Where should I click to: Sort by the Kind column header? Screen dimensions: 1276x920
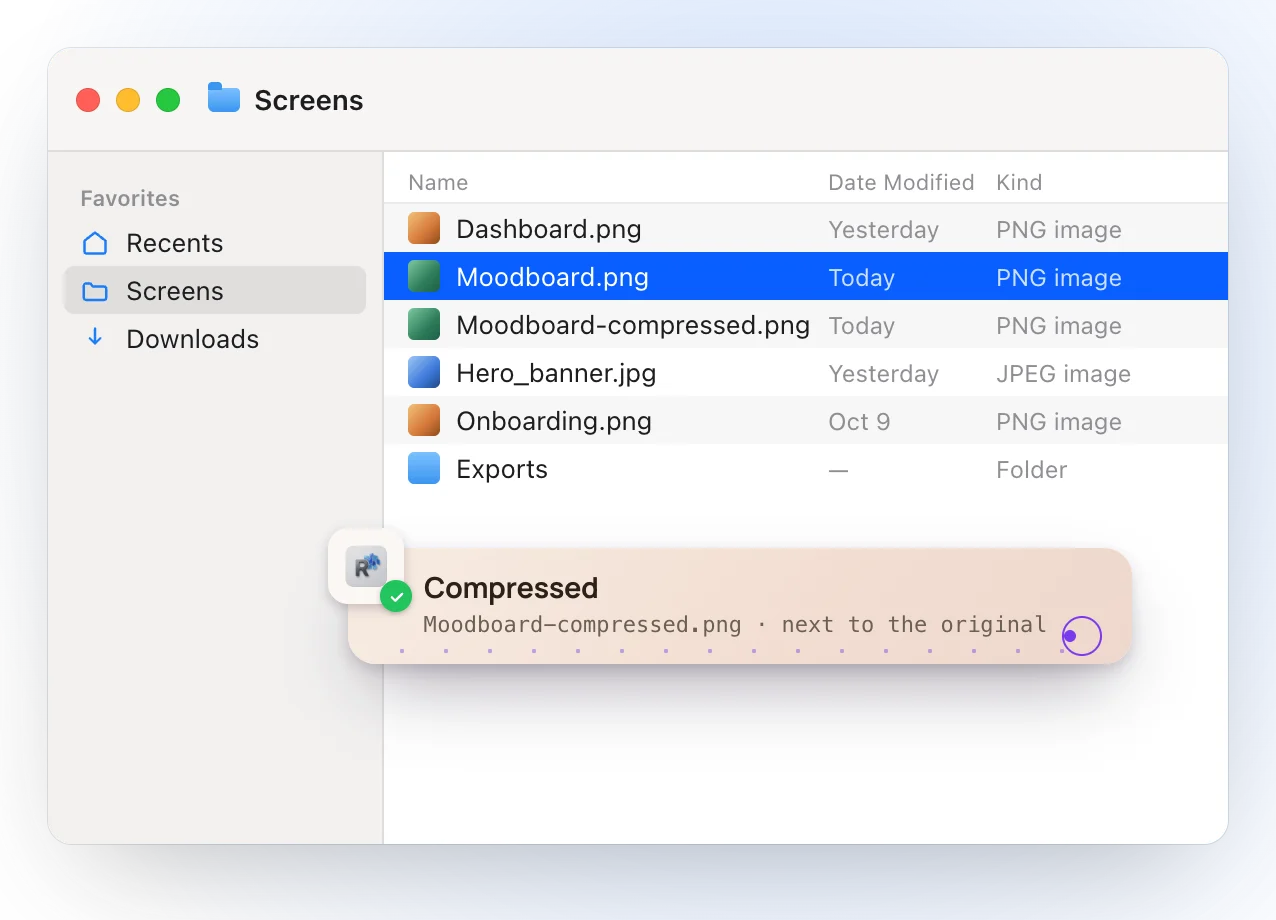[x=1019, y=182]
